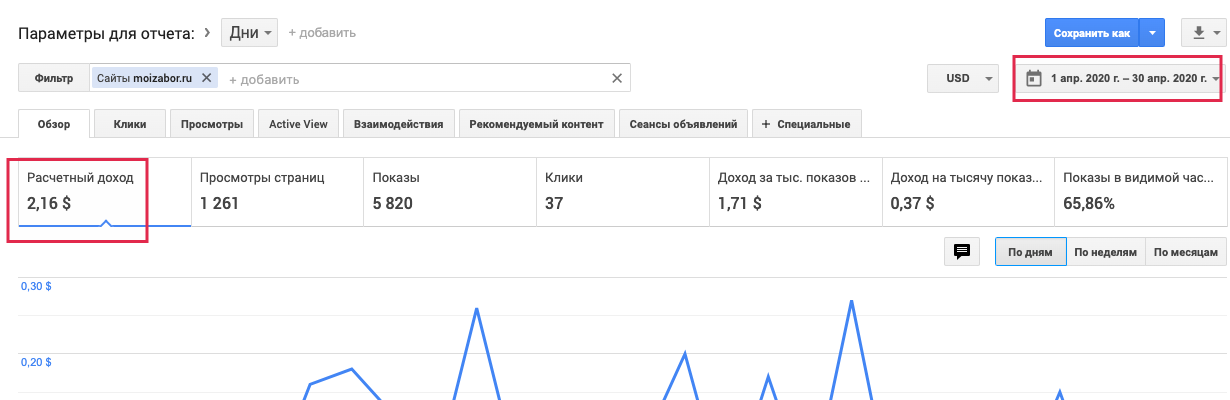Switch chart to По неделям view
Viewport: 1230px width, 400px height.
click(1105, 252)
